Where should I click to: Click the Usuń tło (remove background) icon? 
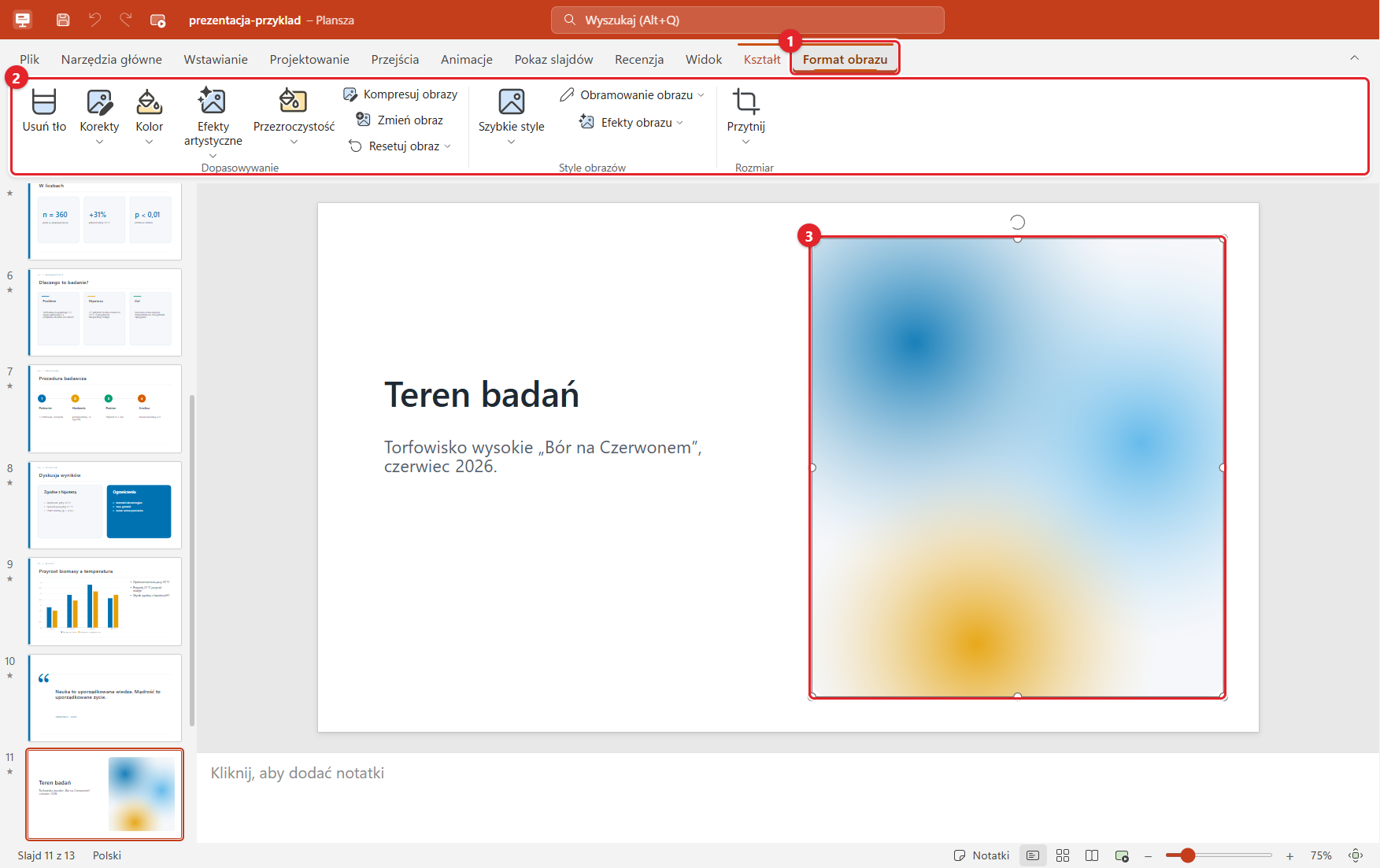coord(44,102)
